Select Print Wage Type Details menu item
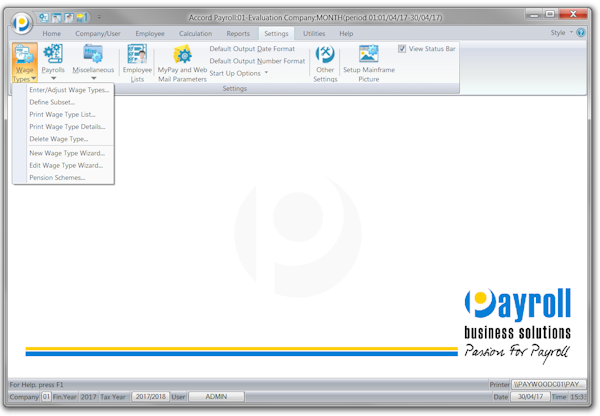Viewport: 600px width, 416px height. (x=67, y=127)
